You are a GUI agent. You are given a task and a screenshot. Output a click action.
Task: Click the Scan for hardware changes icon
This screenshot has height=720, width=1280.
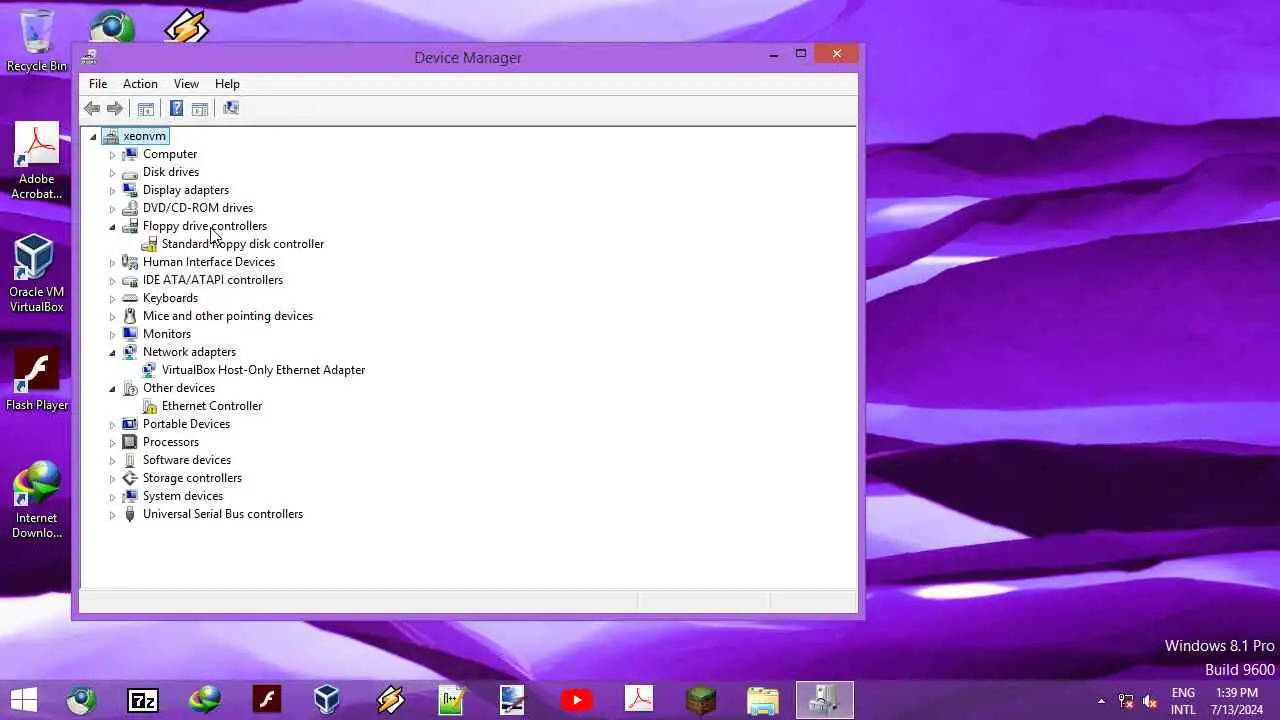point(231,108)
